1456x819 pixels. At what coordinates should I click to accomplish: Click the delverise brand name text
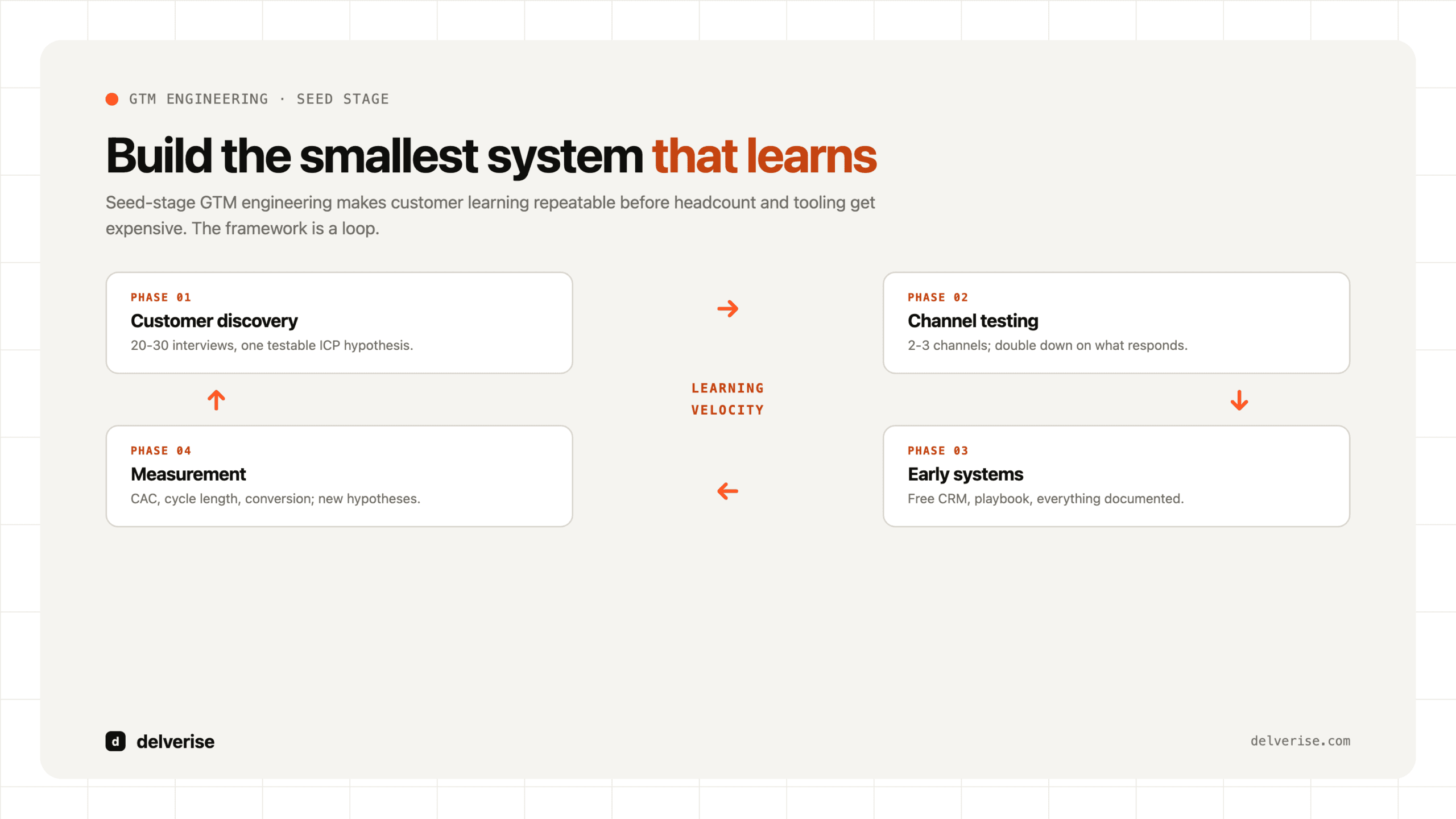(x=175, y=741)
